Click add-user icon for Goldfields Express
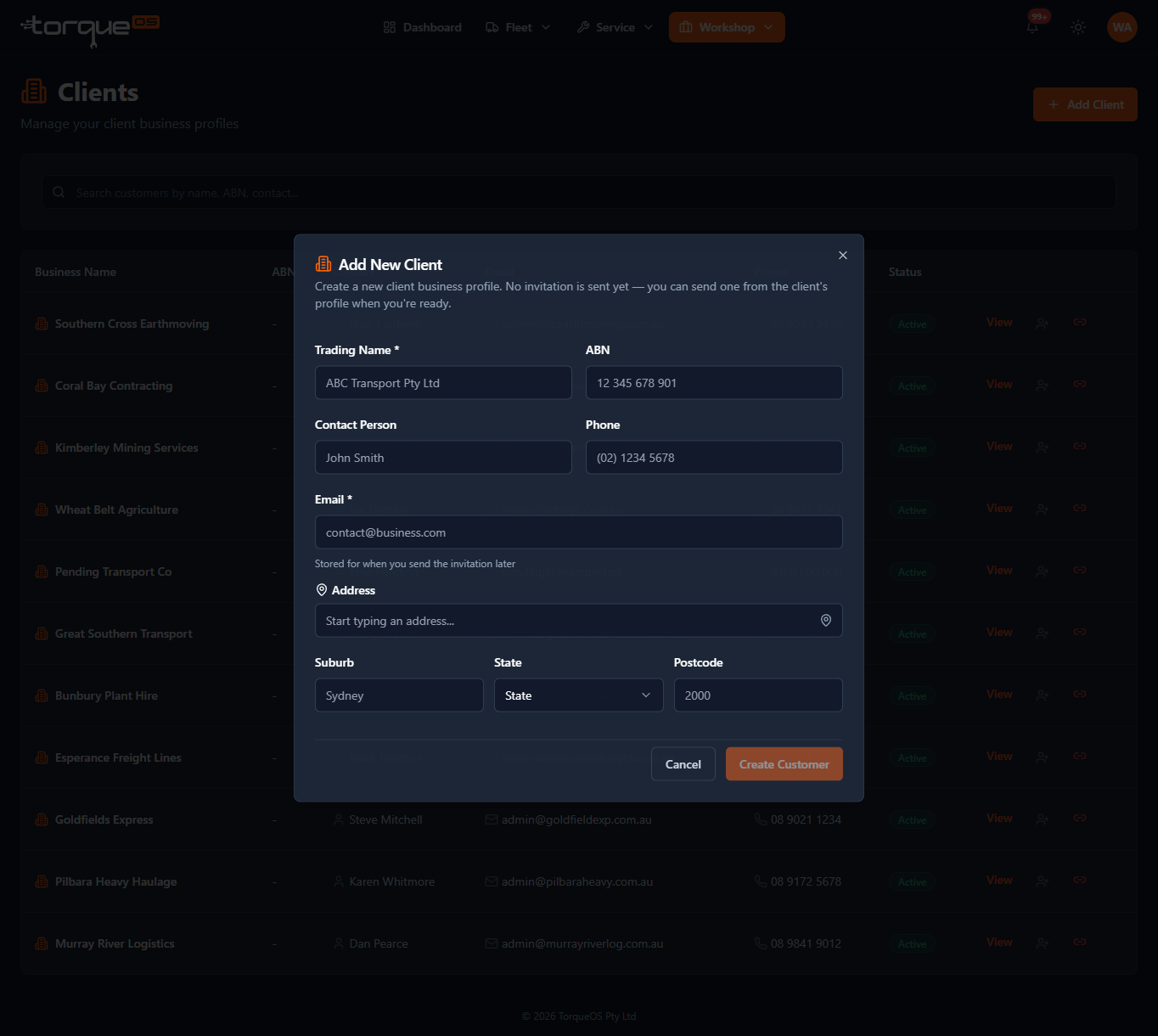The image size is (1158, 1036). click(x=1042, y=819)
